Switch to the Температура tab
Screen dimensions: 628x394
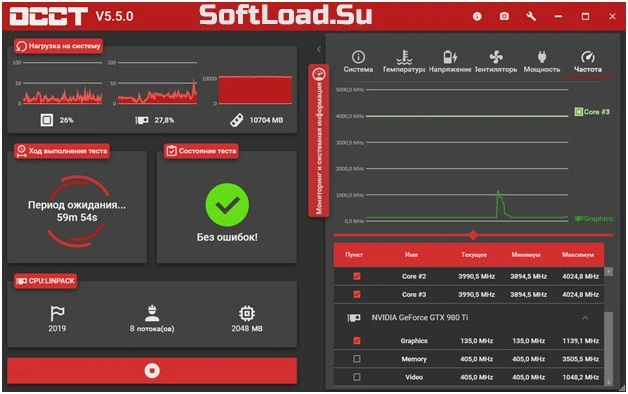coord(404,61)
